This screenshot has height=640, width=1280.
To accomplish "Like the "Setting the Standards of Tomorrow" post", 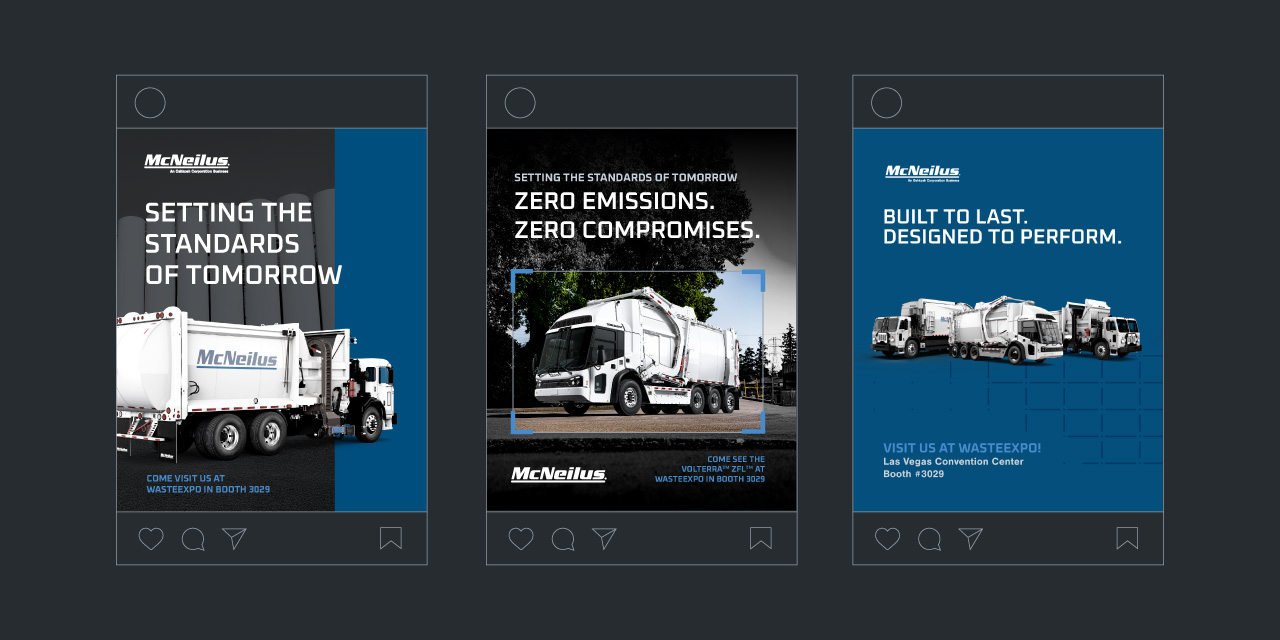I will point(150,538).
